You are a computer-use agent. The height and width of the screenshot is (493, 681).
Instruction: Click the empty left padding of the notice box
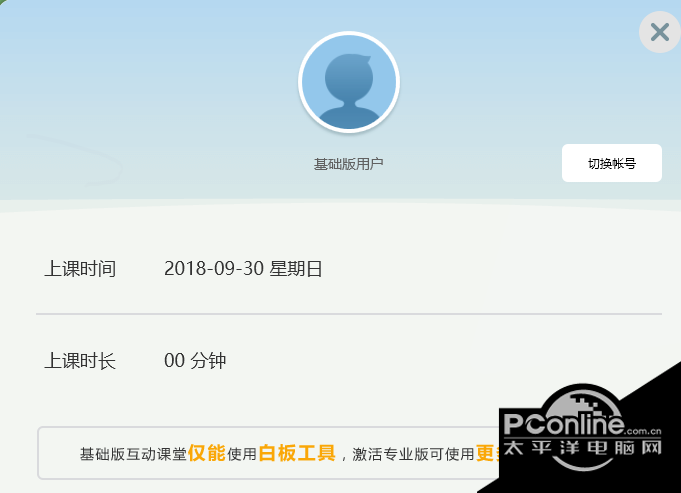[59, 453]
